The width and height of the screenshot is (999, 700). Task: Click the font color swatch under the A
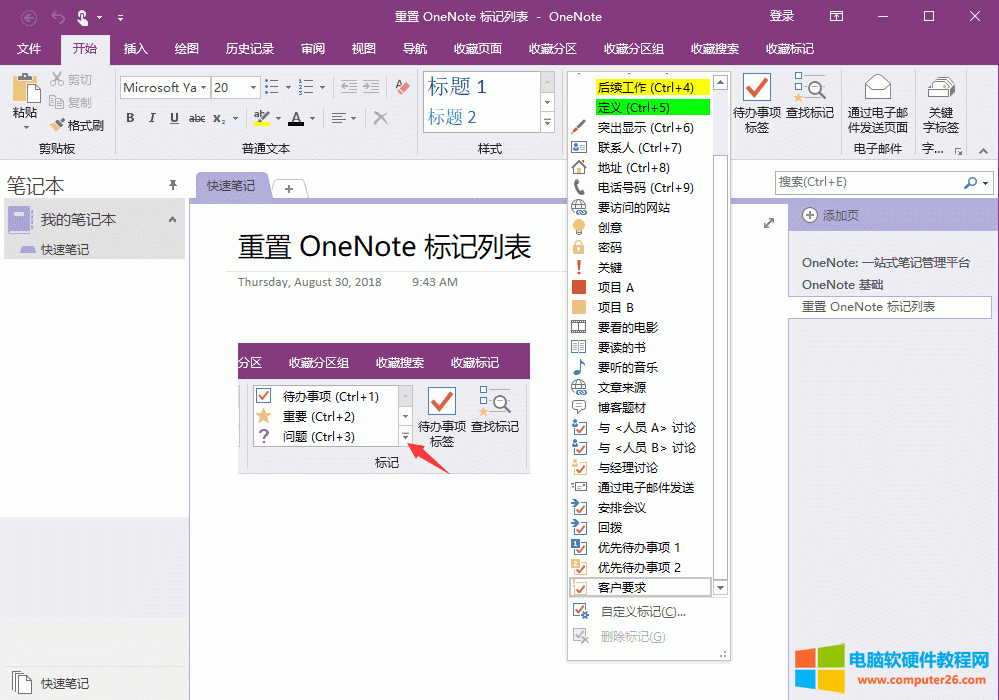tap(298, 123)
